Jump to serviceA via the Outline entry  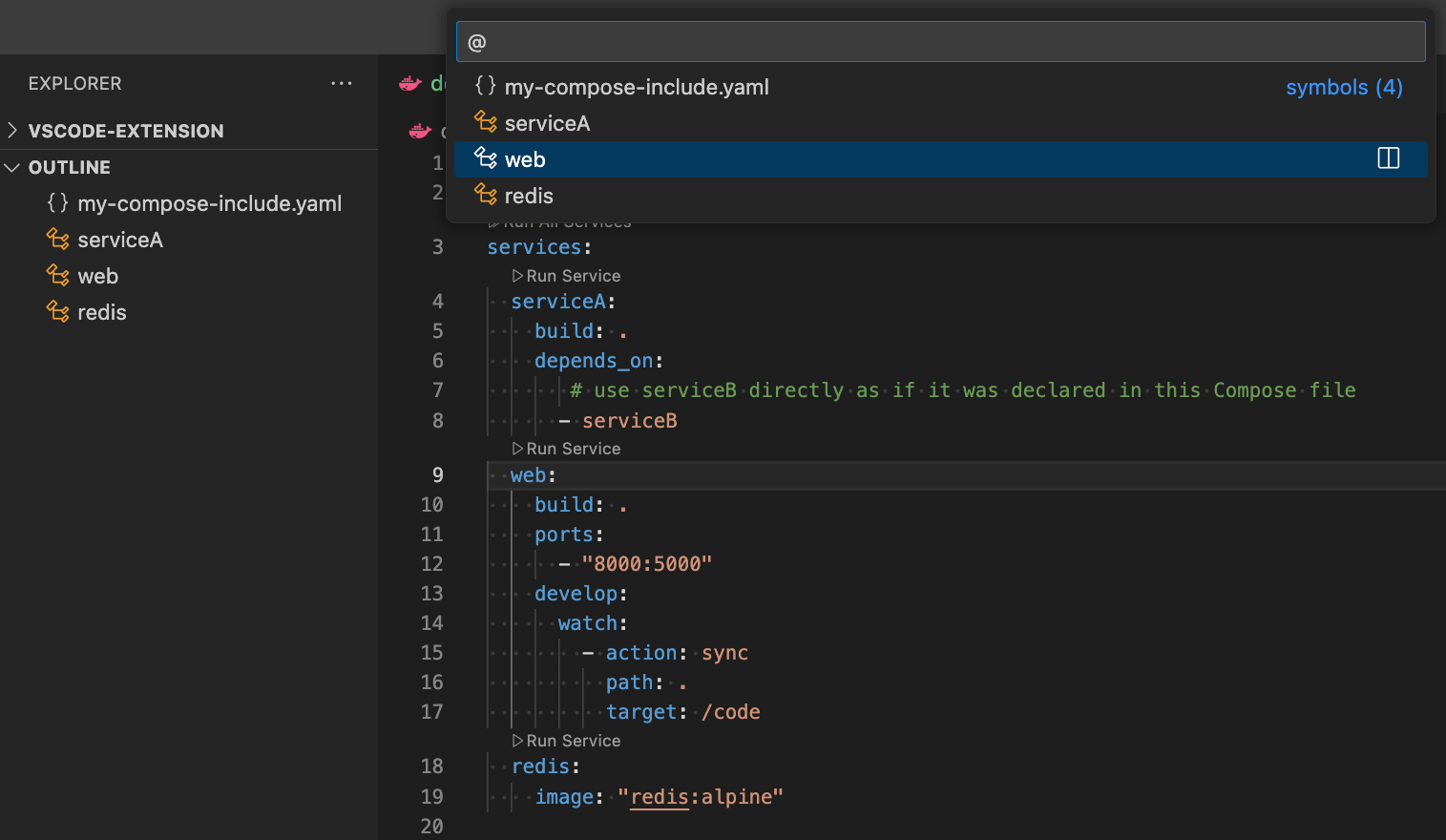119,239
